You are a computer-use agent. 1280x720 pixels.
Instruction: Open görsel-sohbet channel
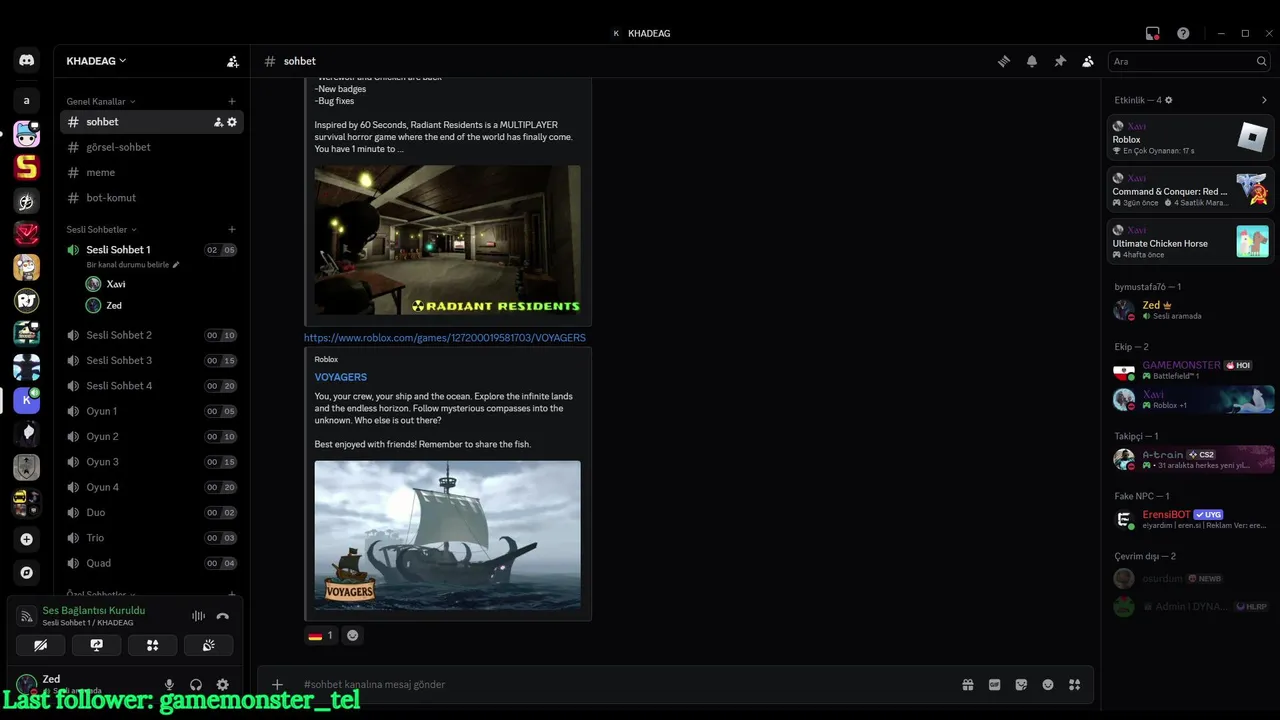(x=152, y=147)
